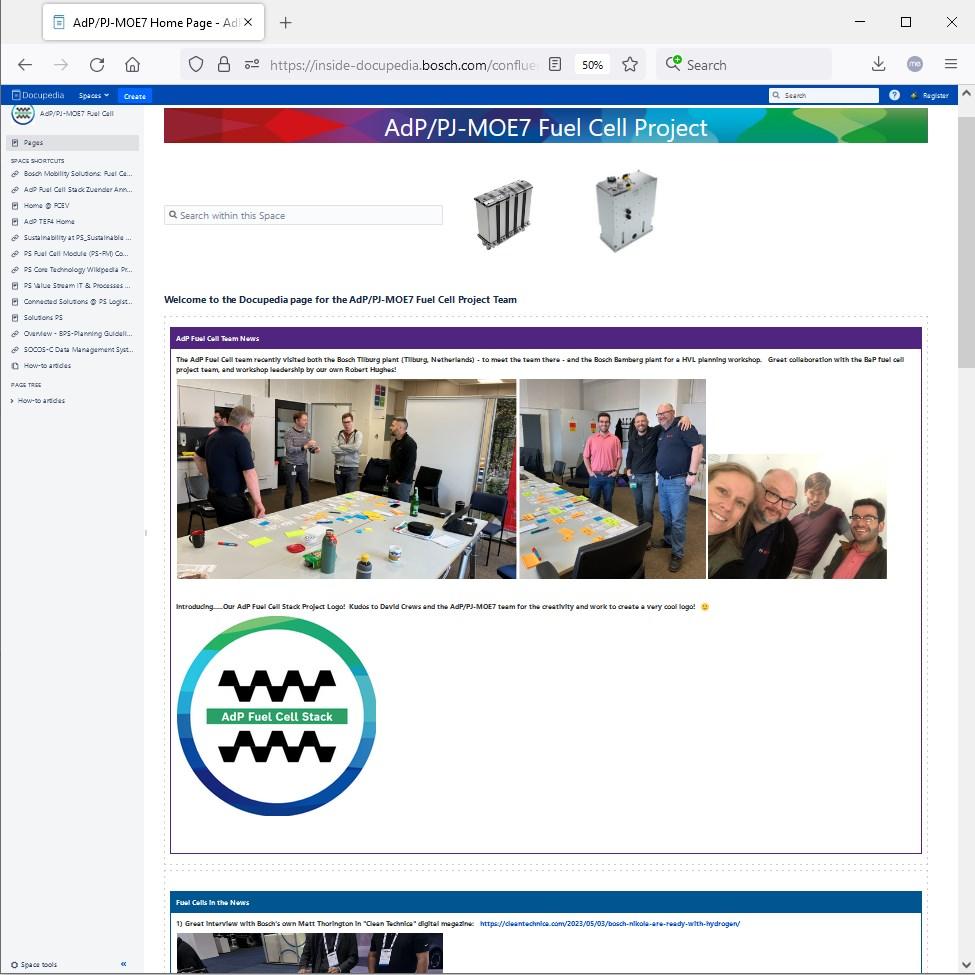This screenshot has width=975, height=975.
Task: Open the Firefox hamburger application menu
Action: (x=951, y=64)
